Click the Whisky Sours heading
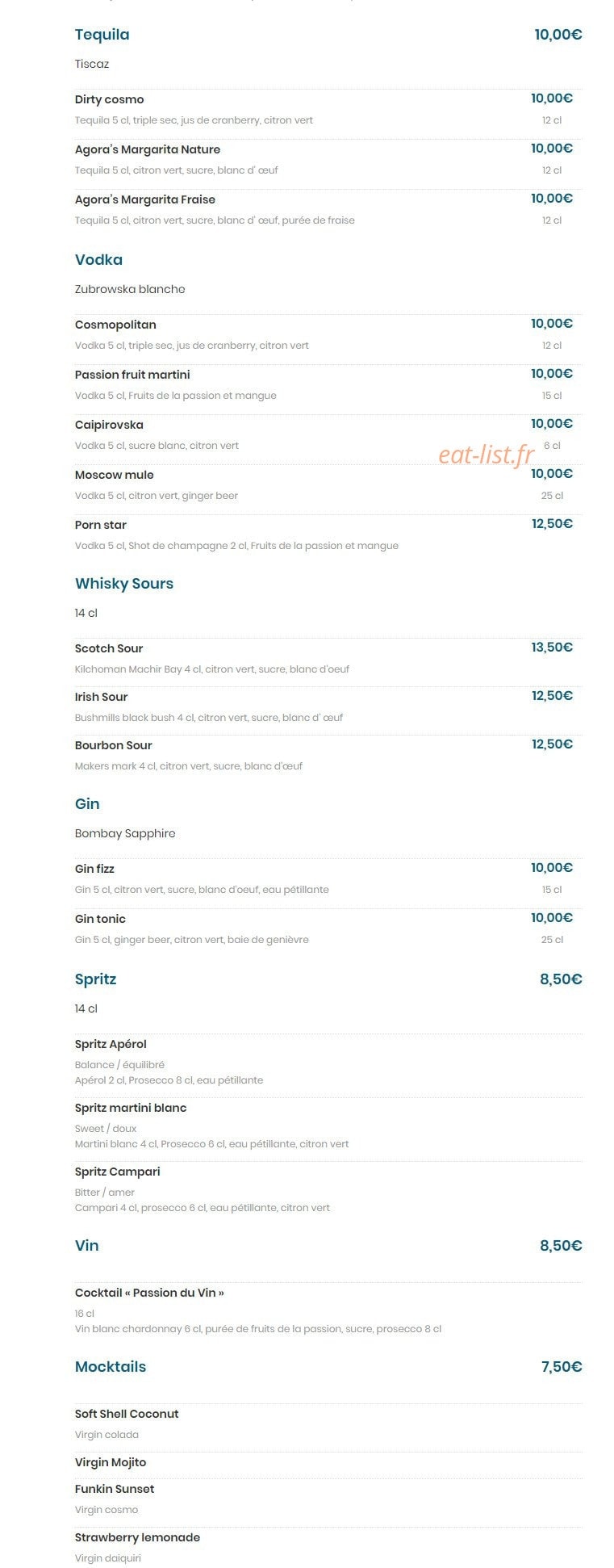The width and height of the screenshot is (614, 1568). pyautogui.click(x=124, y=584)
